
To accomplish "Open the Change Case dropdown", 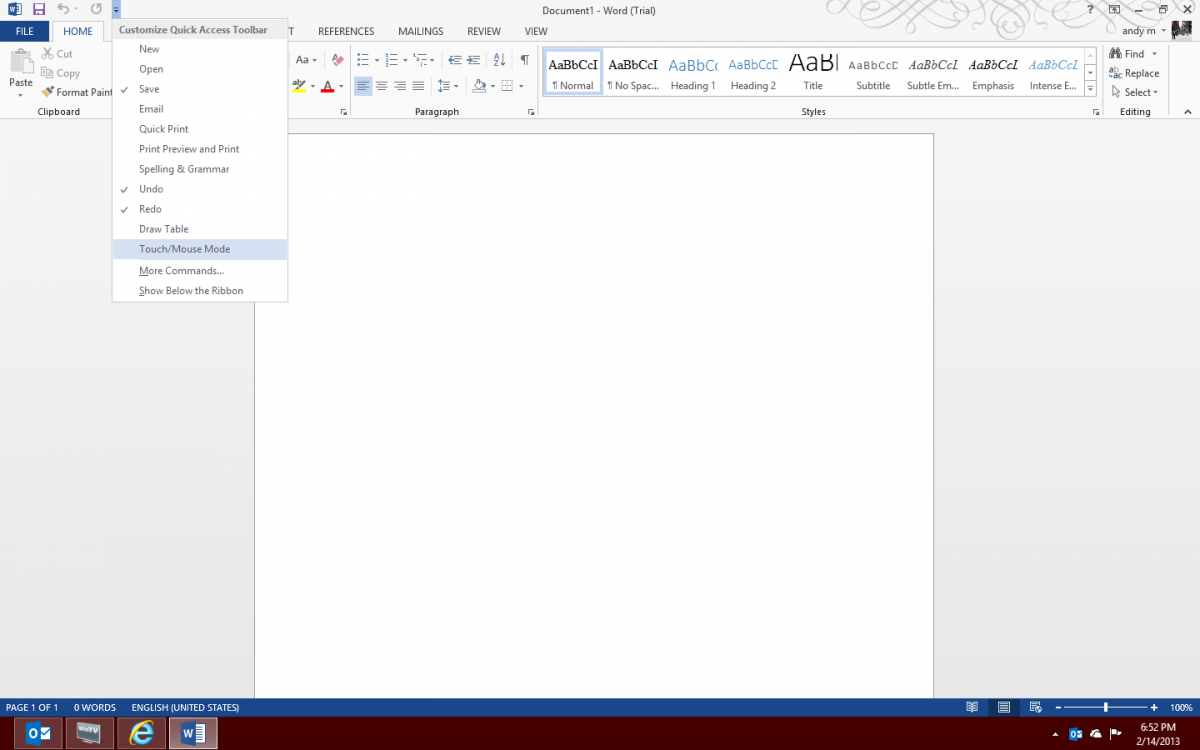I will point(306,60).
